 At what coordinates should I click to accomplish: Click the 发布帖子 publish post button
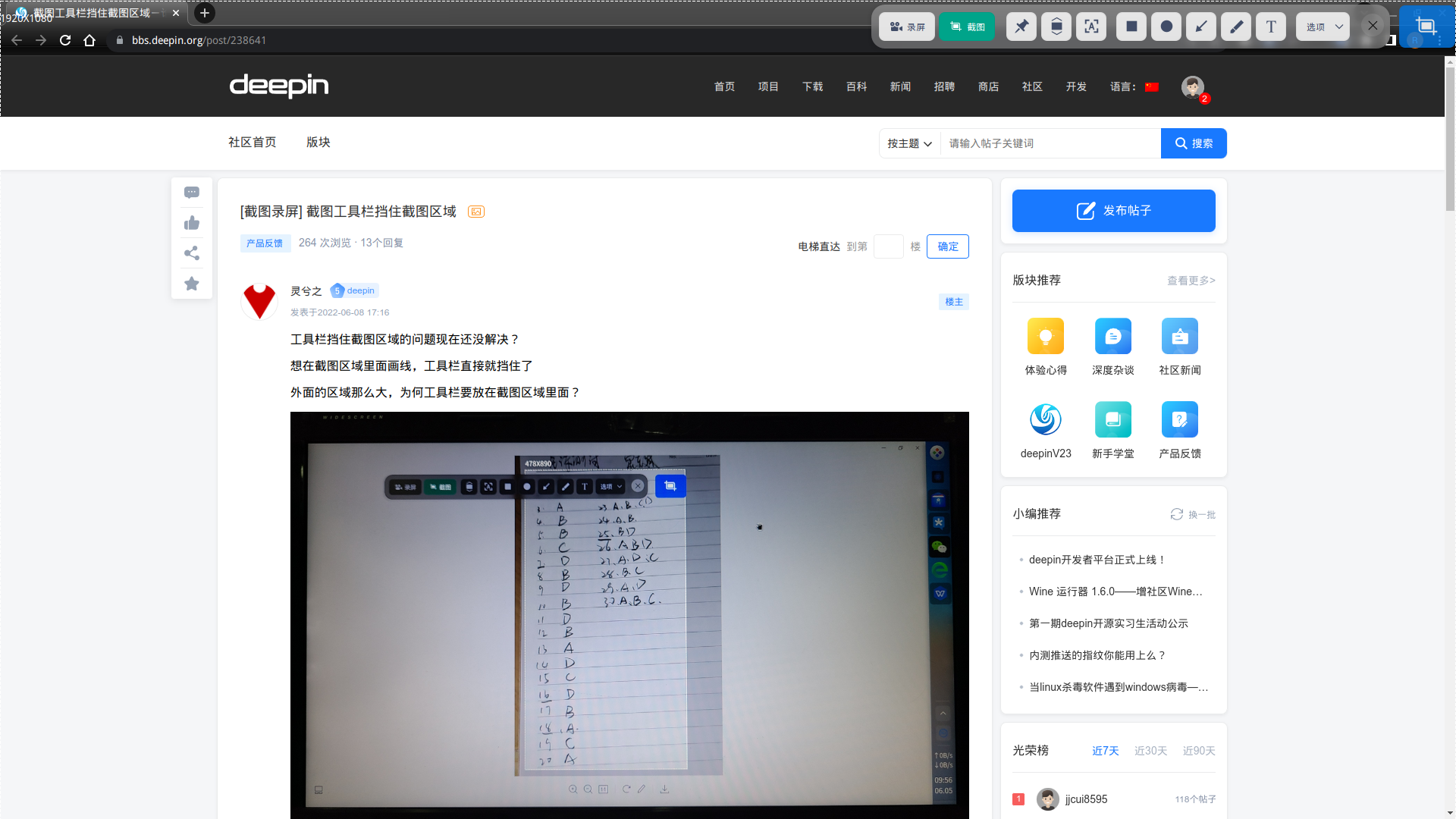pos(1113,211)
